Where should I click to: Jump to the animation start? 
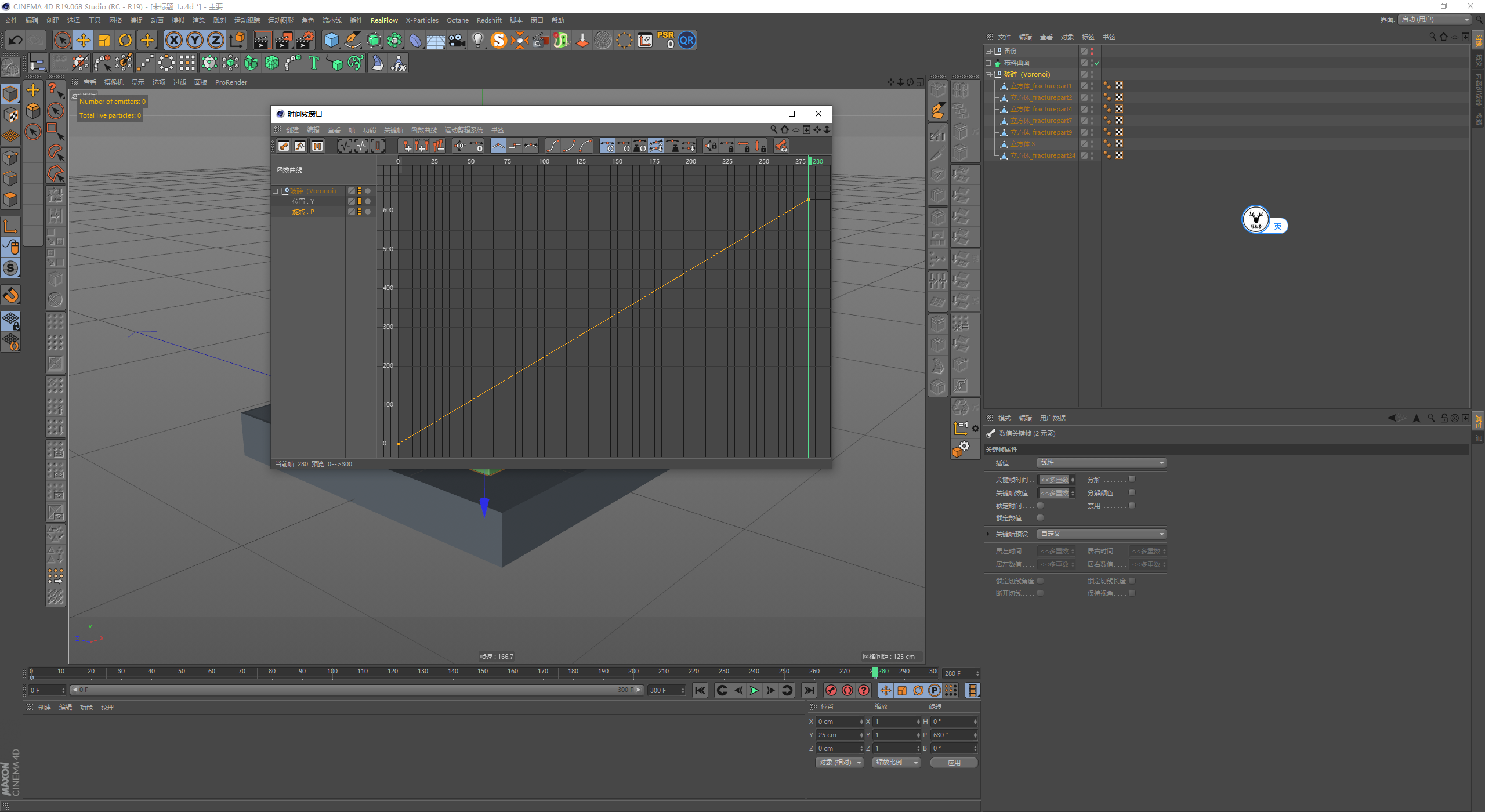pyautogui.click(x=700, y=690)
